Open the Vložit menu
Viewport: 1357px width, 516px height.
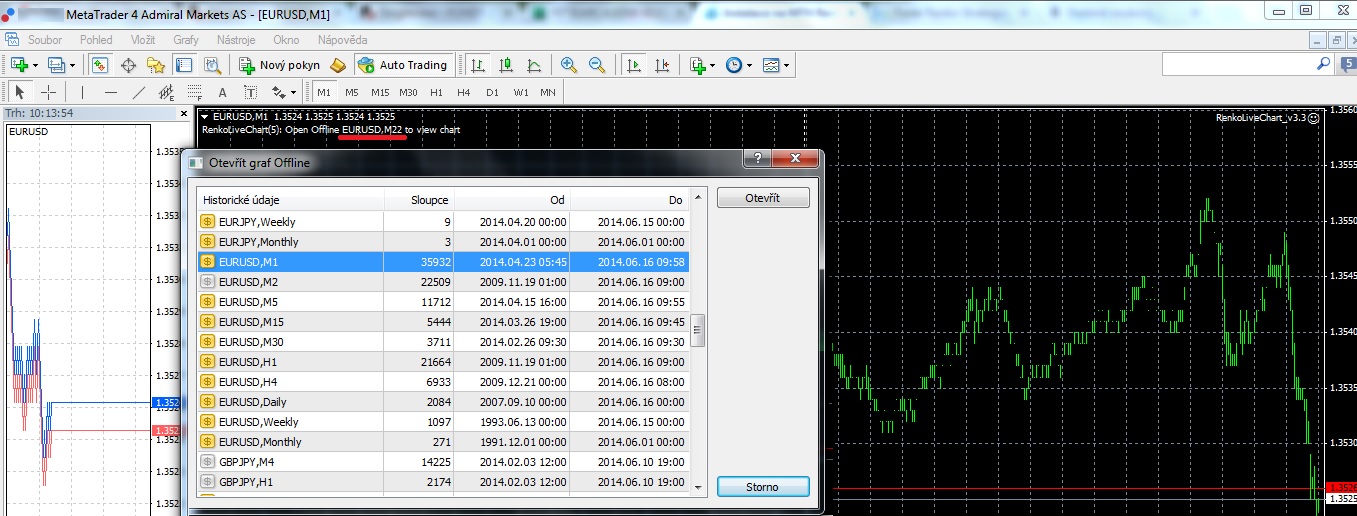(x=142, y=40)
